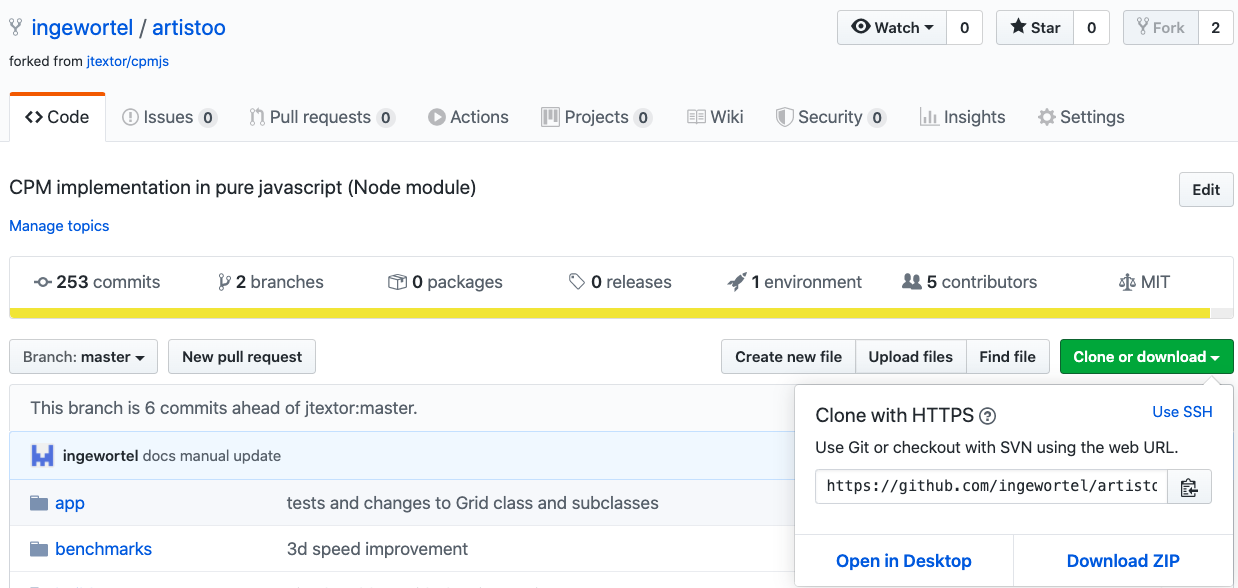This screenshot has width=1238, height=588.
Task: Open repository Settings tab
Action: (x=1081, y=117)
